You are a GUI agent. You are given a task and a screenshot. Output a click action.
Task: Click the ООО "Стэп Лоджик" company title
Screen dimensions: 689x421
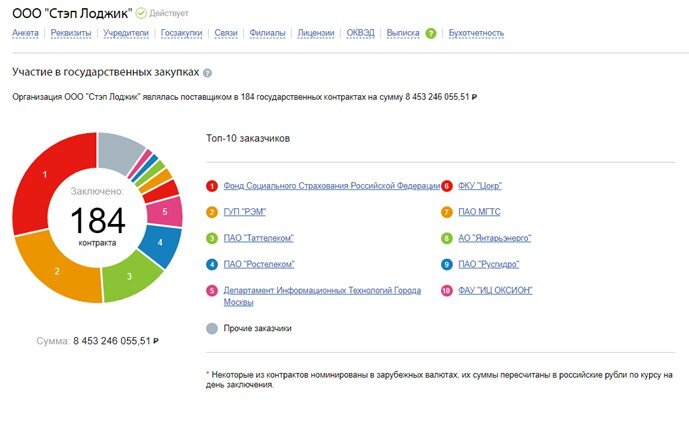pyautogui.click(x=72, y=13)
